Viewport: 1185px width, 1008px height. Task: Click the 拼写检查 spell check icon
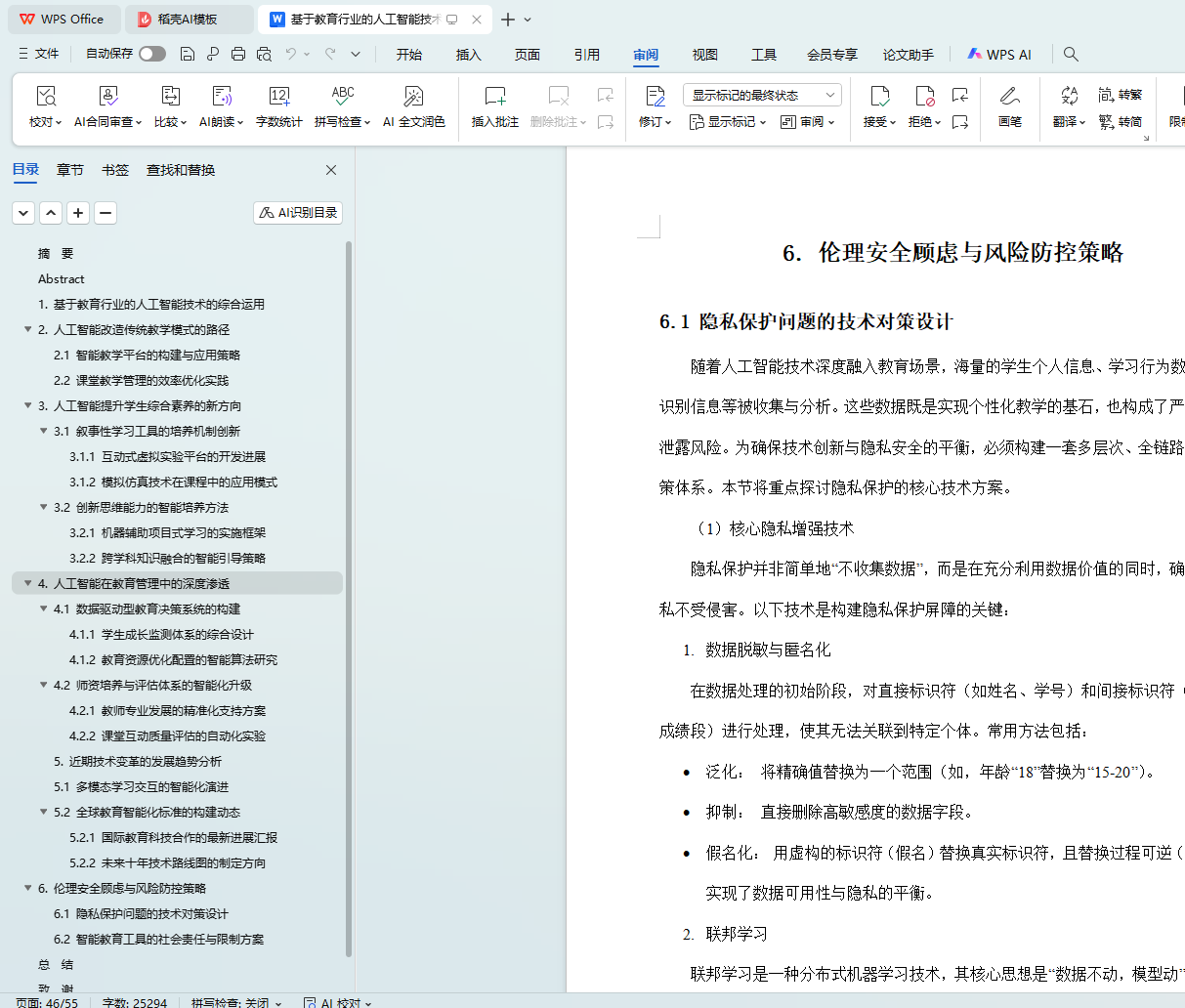point(342,97)
